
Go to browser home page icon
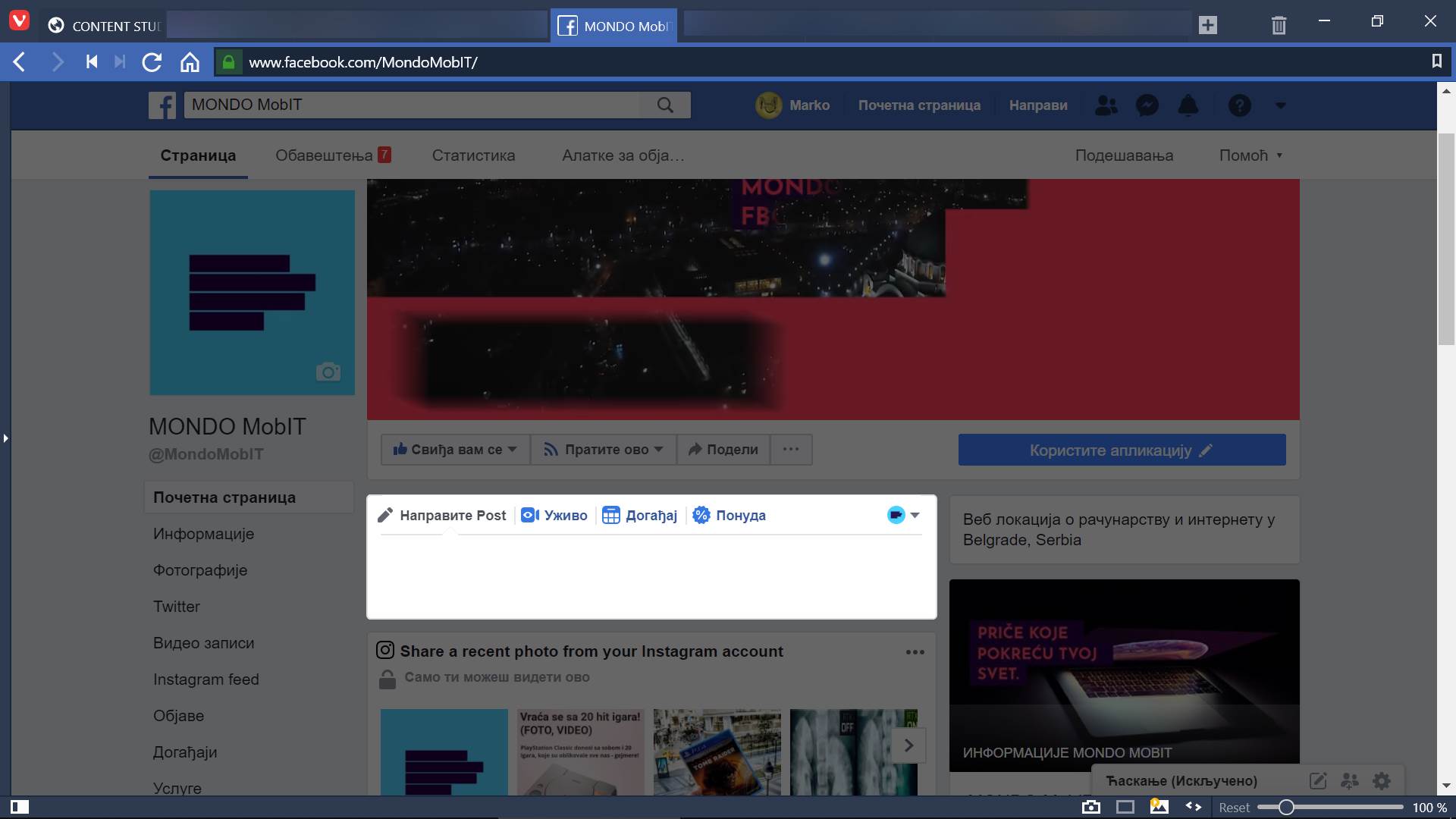tap(190, 62)
